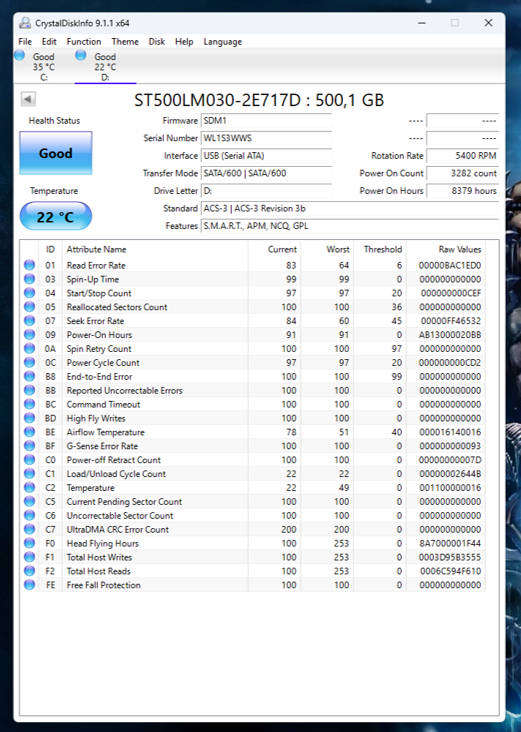Click the status orb for UltraDMA CRC Error Count
521x732 pixels.
(29, 529)
